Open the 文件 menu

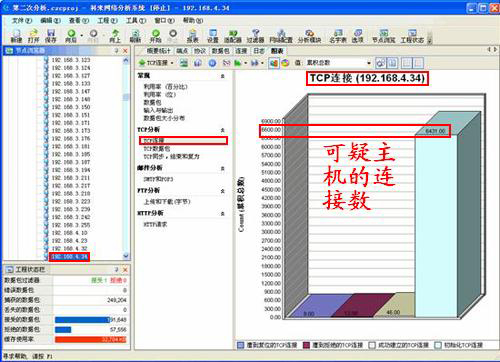point(22,20)
